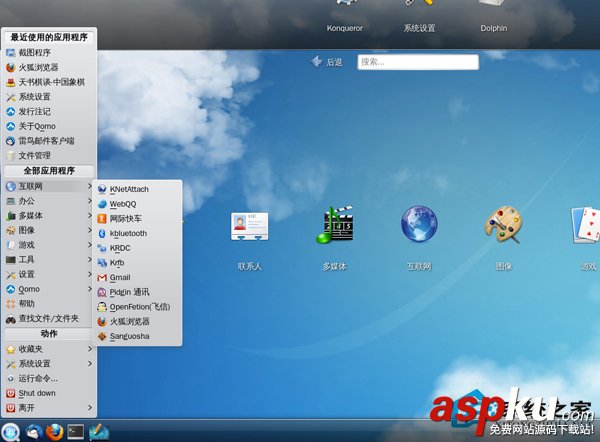The width and height of the screenshot is (600, 442).
Task: Launch Dolphin from top favorites
Action: 494,17
